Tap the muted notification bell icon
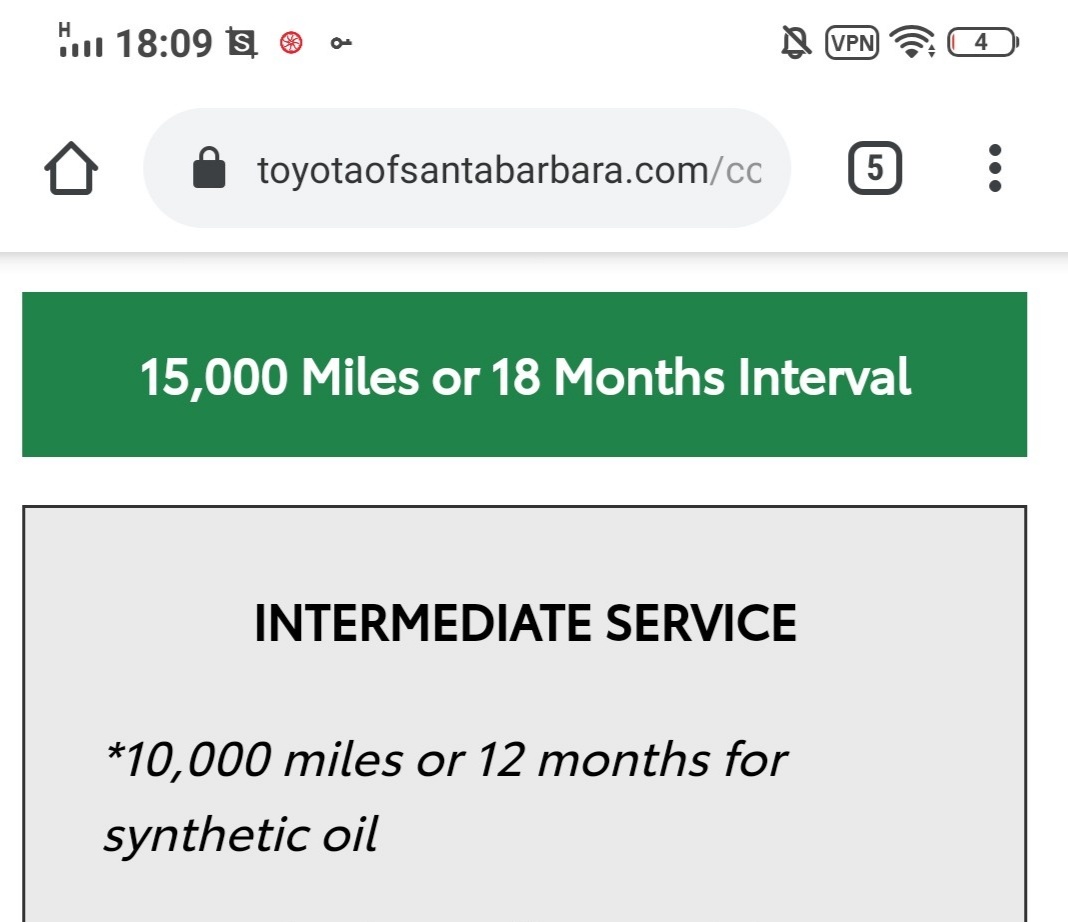 point(796,42)
